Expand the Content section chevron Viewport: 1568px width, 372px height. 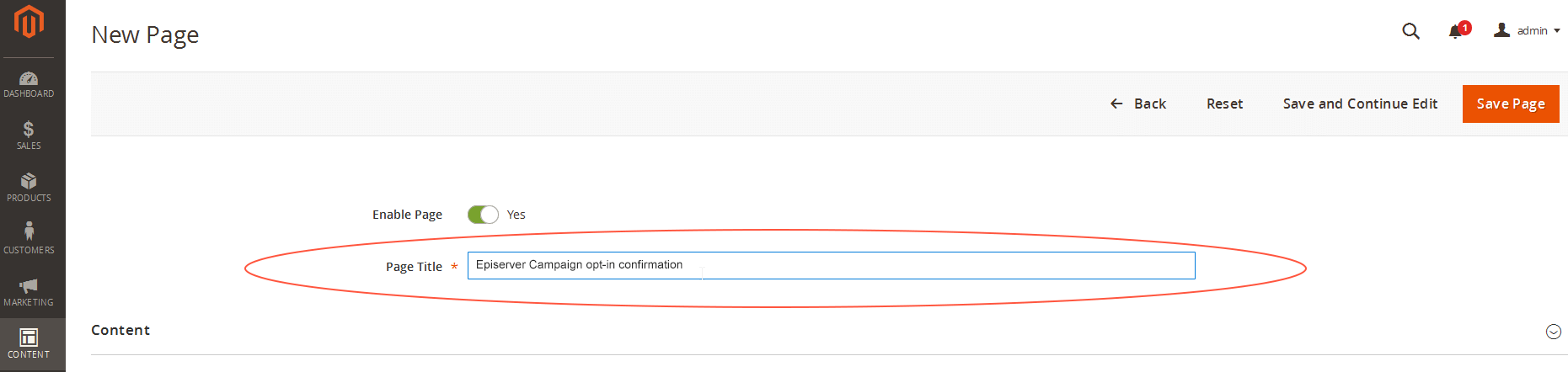(1554, 332)
